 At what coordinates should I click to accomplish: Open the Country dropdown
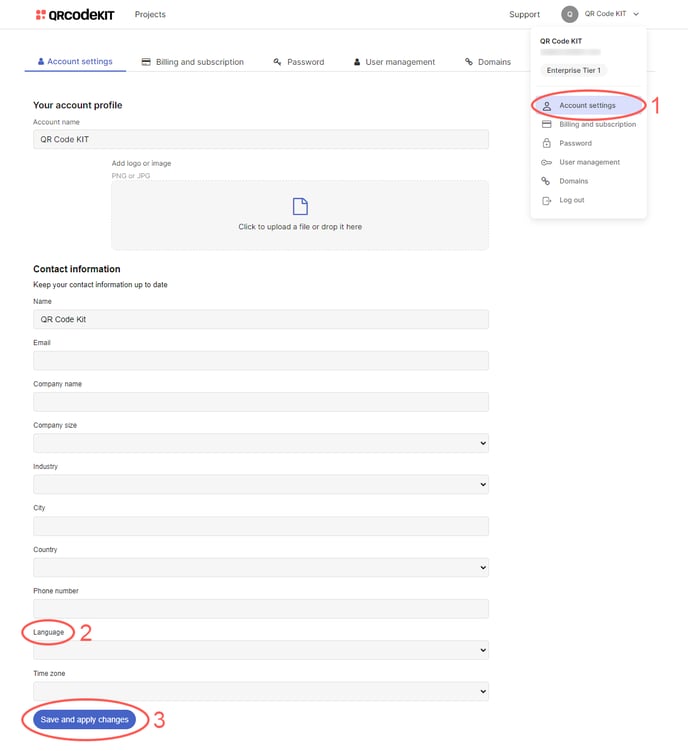tap(261, 568)
